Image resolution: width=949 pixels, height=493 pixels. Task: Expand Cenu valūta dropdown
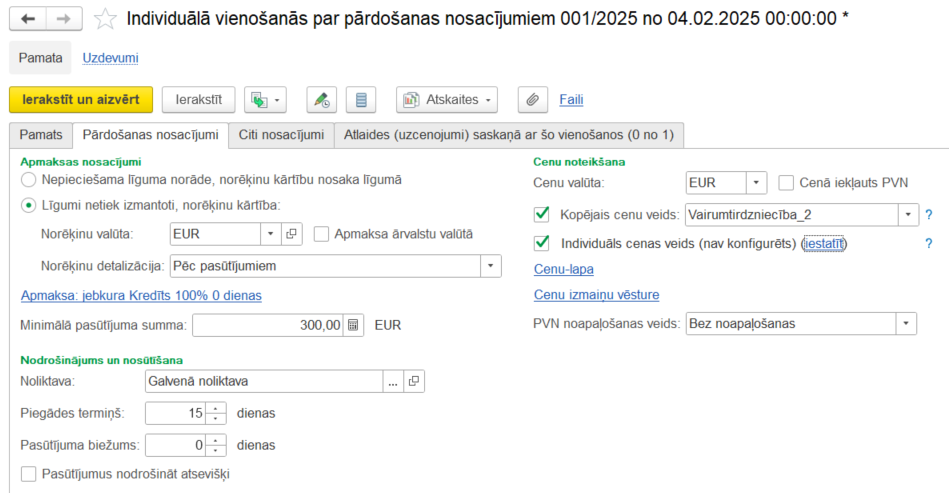(x=756, y=183)
